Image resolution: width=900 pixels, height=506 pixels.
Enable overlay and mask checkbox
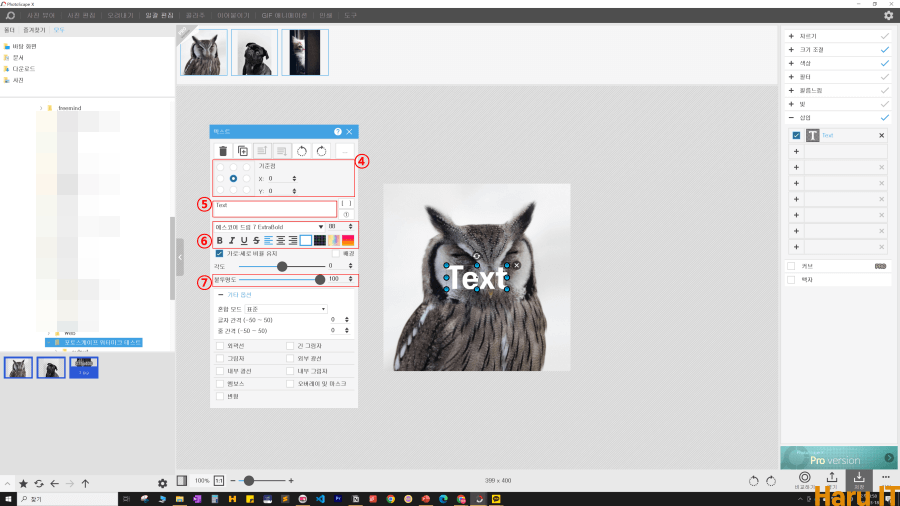pos(290,384)
